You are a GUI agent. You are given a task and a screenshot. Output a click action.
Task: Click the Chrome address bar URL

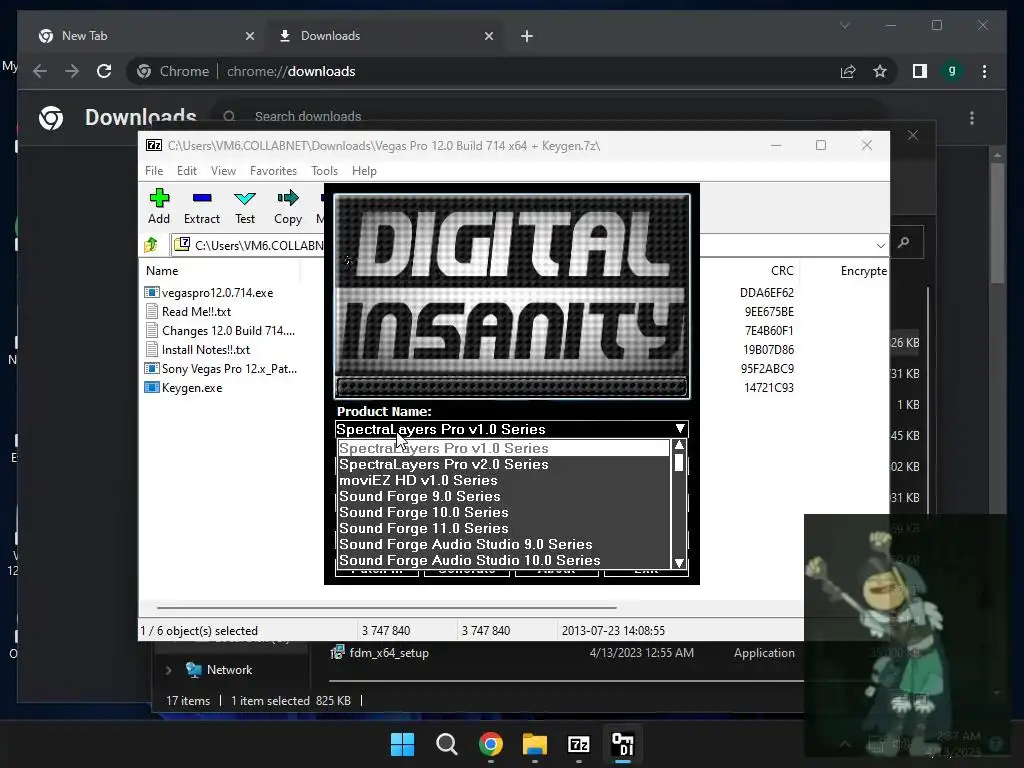click(291, 71)
